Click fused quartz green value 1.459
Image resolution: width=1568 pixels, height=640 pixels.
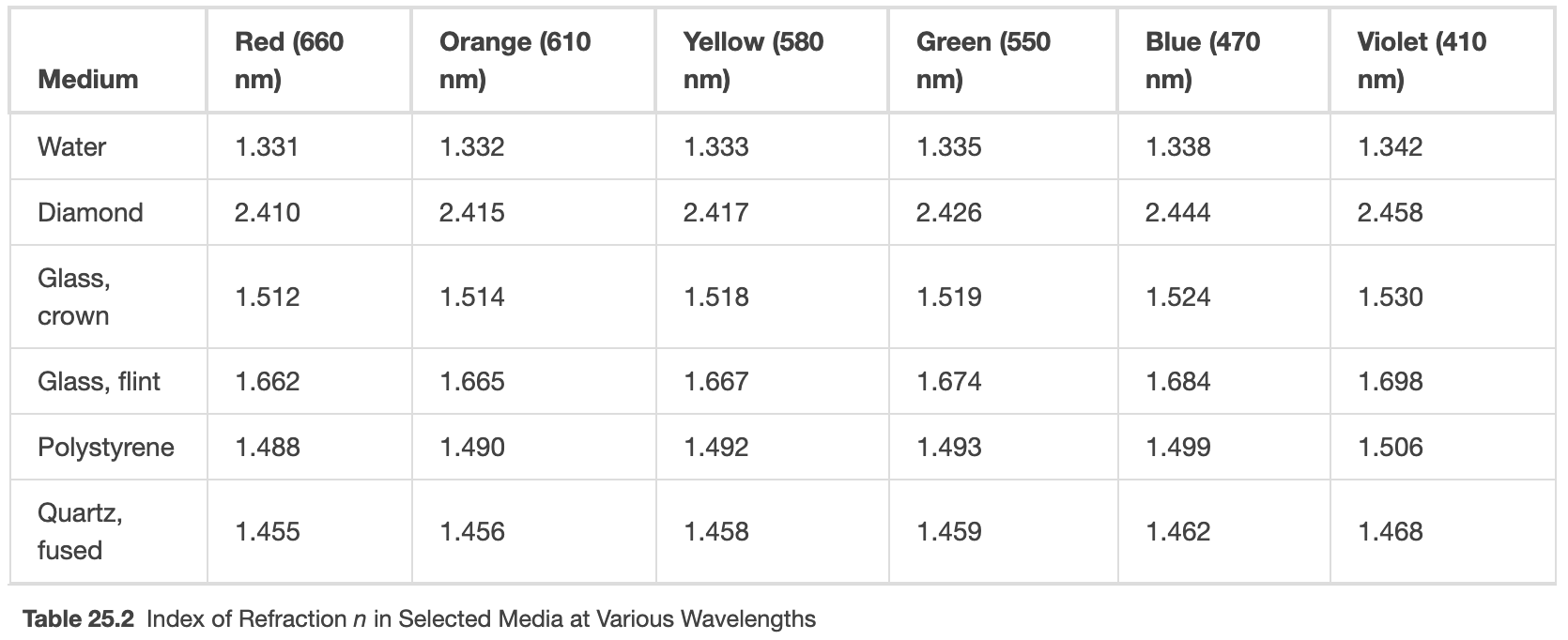(948, 531)
